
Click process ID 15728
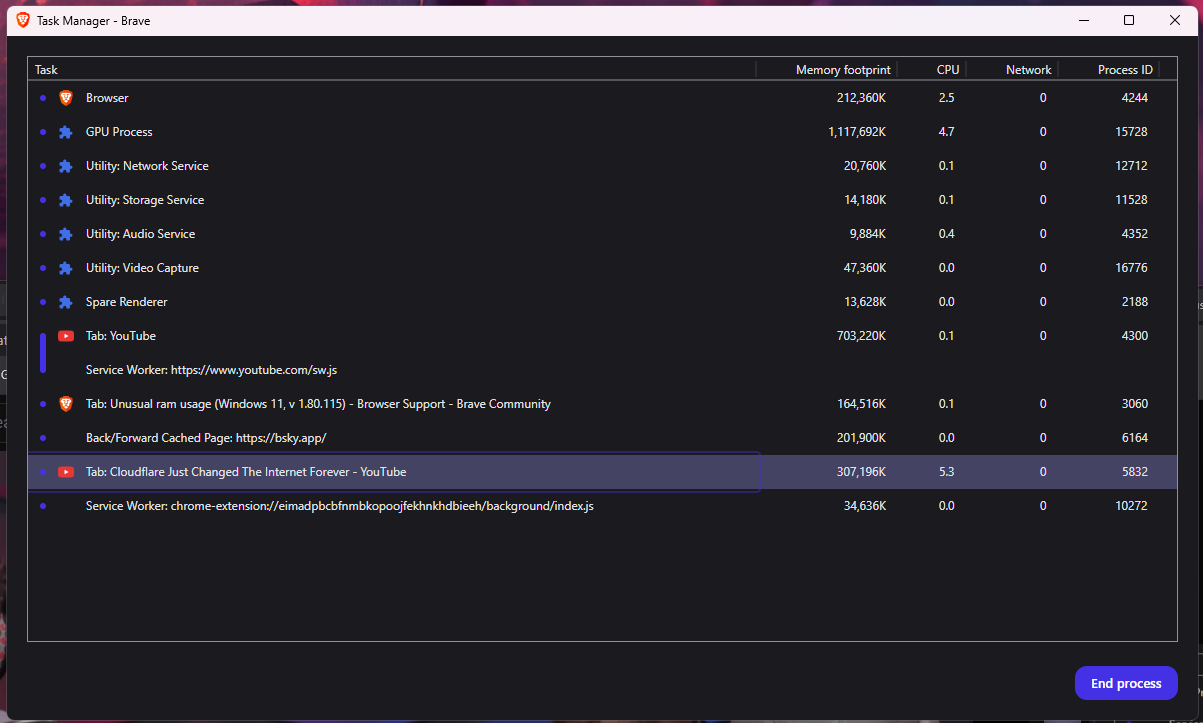point(1131,132)
